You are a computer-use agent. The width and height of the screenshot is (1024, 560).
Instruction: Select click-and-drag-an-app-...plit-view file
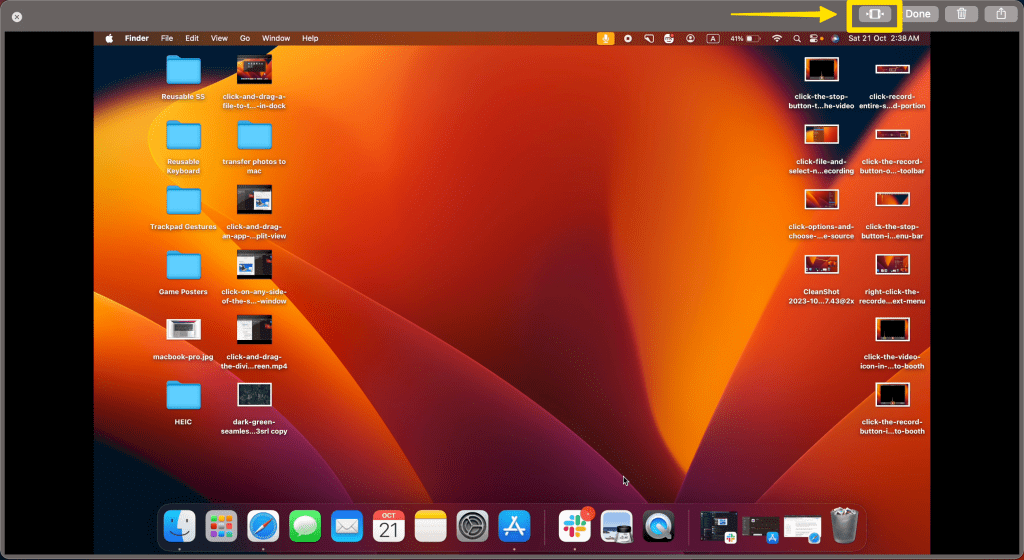click(254, 213)
